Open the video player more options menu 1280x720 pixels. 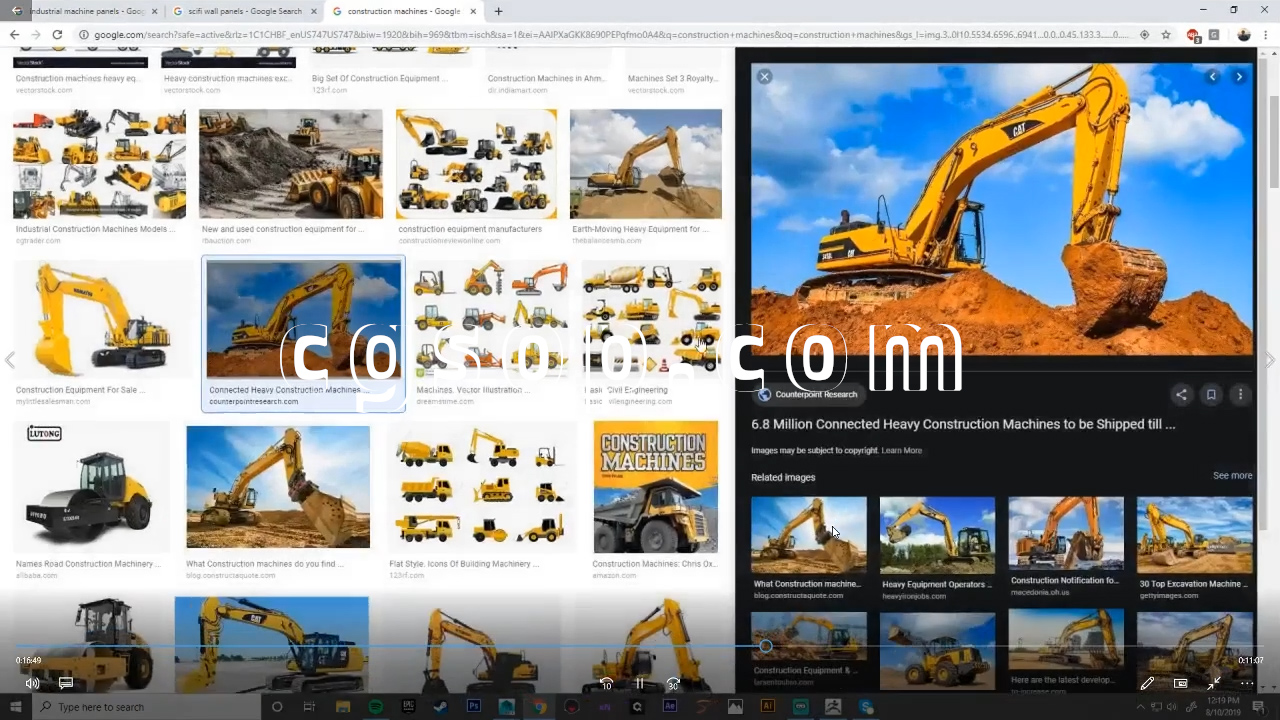click(1246, 683)
